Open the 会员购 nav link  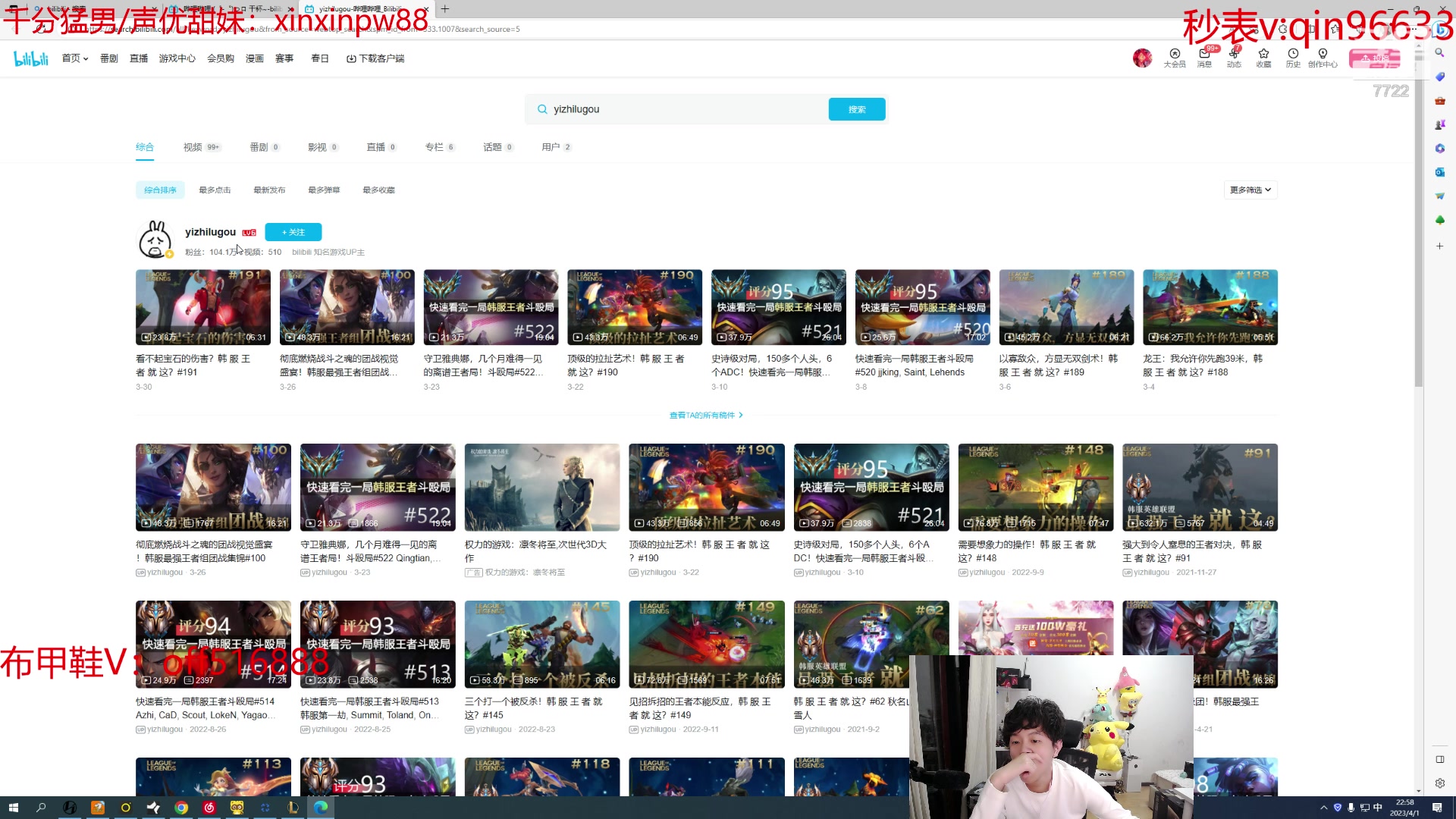click(221, 58)
